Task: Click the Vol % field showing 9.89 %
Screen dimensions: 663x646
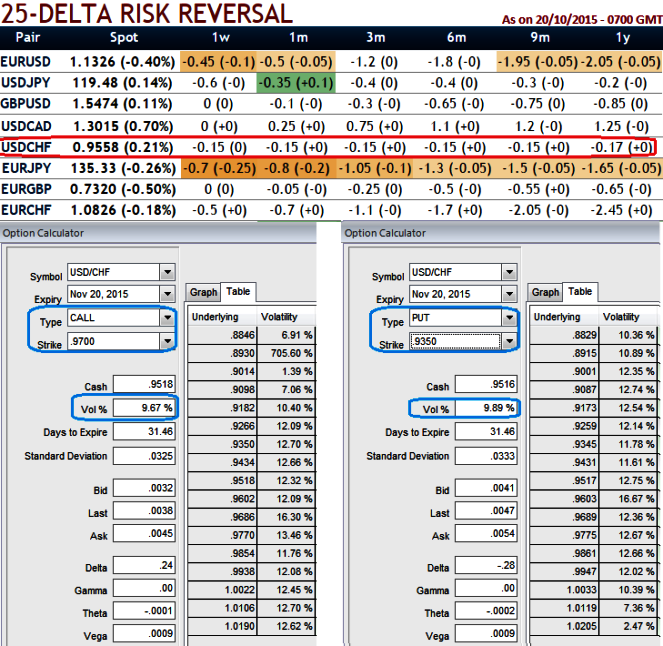Action: [485, 408]
